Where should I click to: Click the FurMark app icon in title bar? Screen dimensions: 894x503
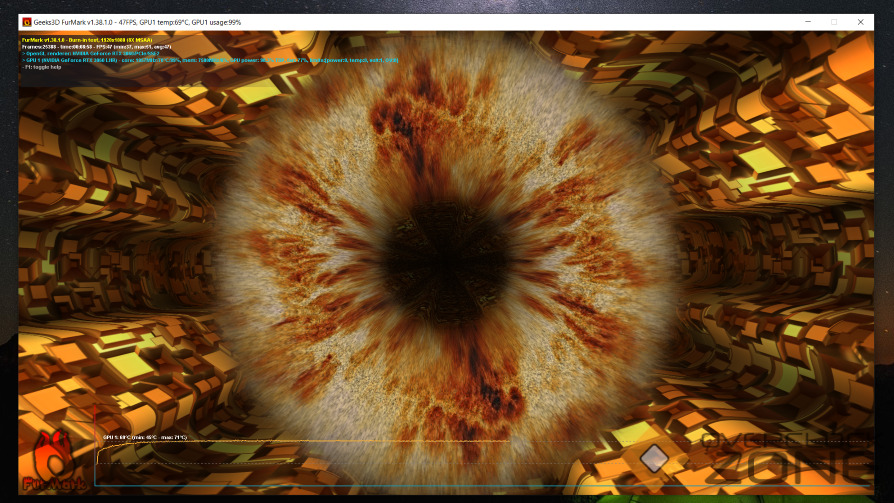27,22
